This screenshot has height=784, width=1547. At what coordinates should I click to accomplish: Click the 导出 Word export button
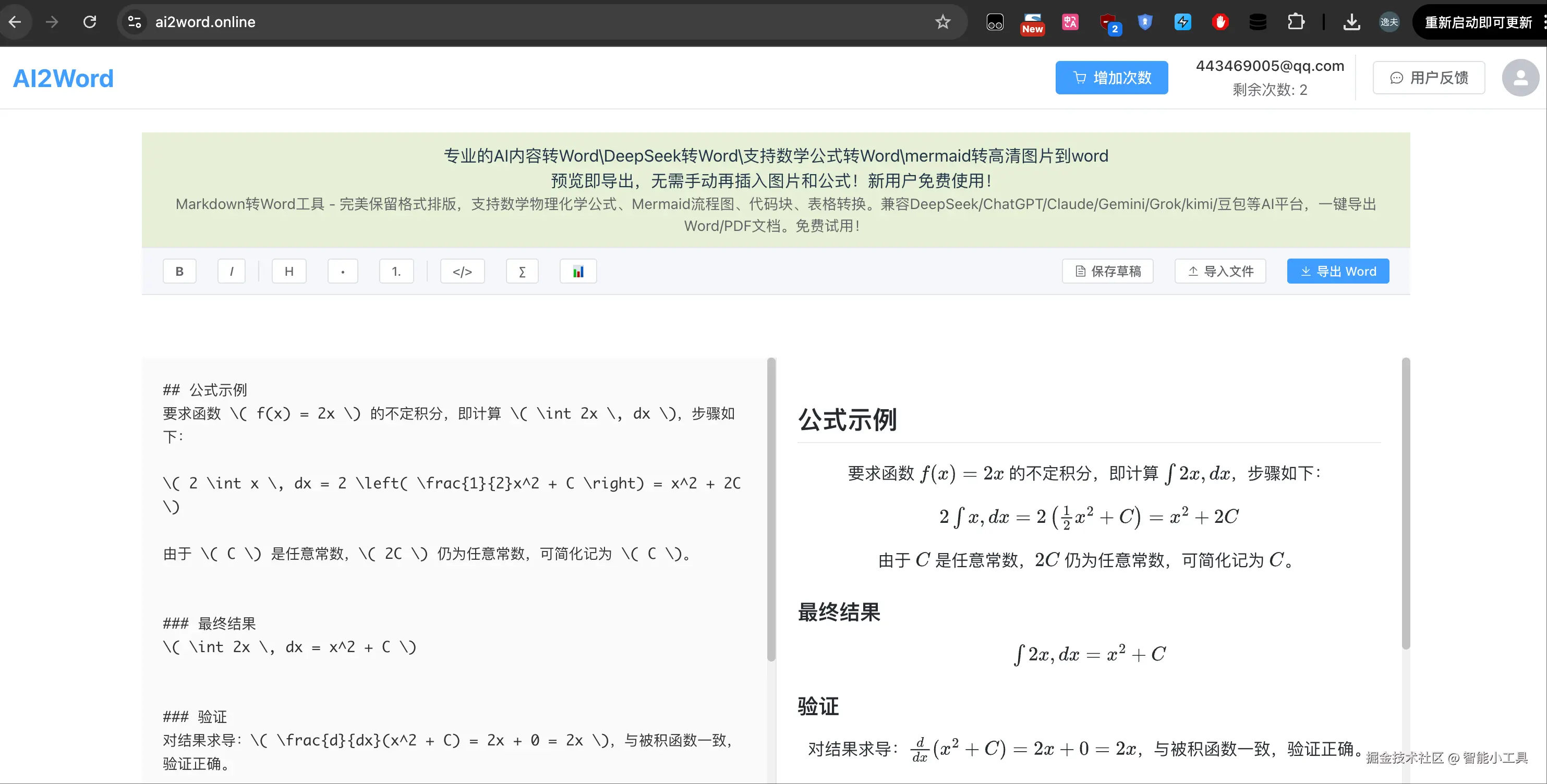(x=1337, y=271)
